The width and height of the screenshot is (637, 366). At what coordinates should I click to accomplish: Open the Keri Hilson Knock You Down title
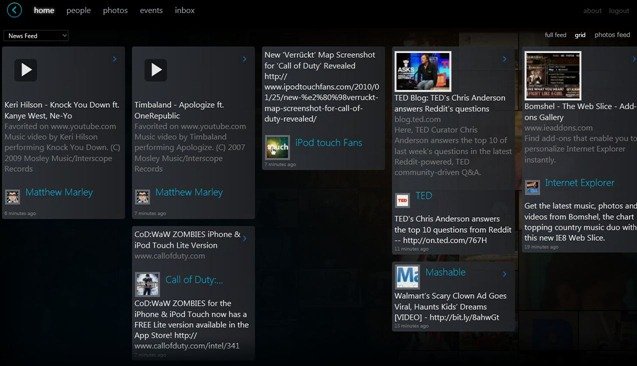point(62,110)
